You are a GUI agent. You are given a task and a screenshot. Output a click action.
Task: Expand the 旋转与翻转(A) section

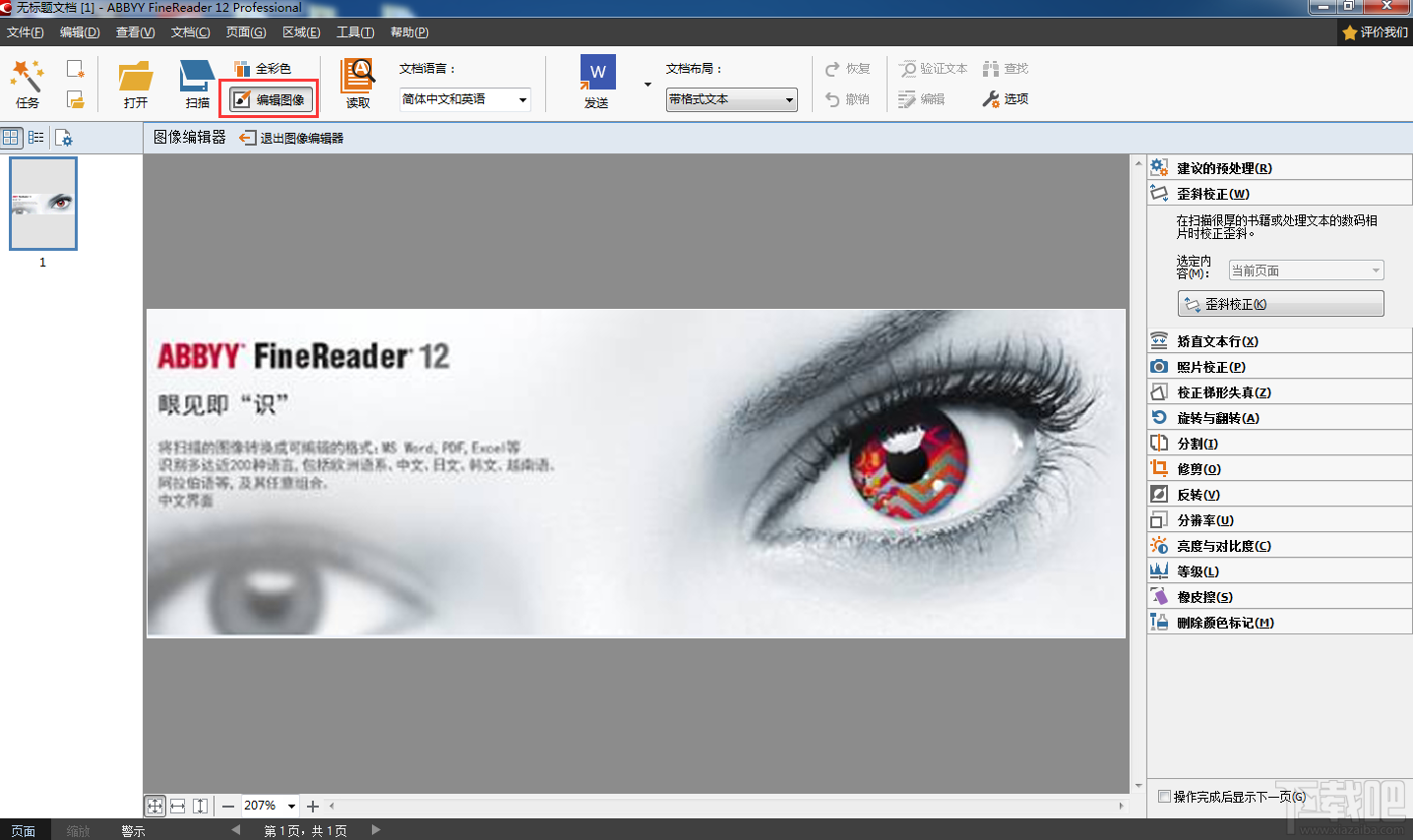pos(1279,418)
